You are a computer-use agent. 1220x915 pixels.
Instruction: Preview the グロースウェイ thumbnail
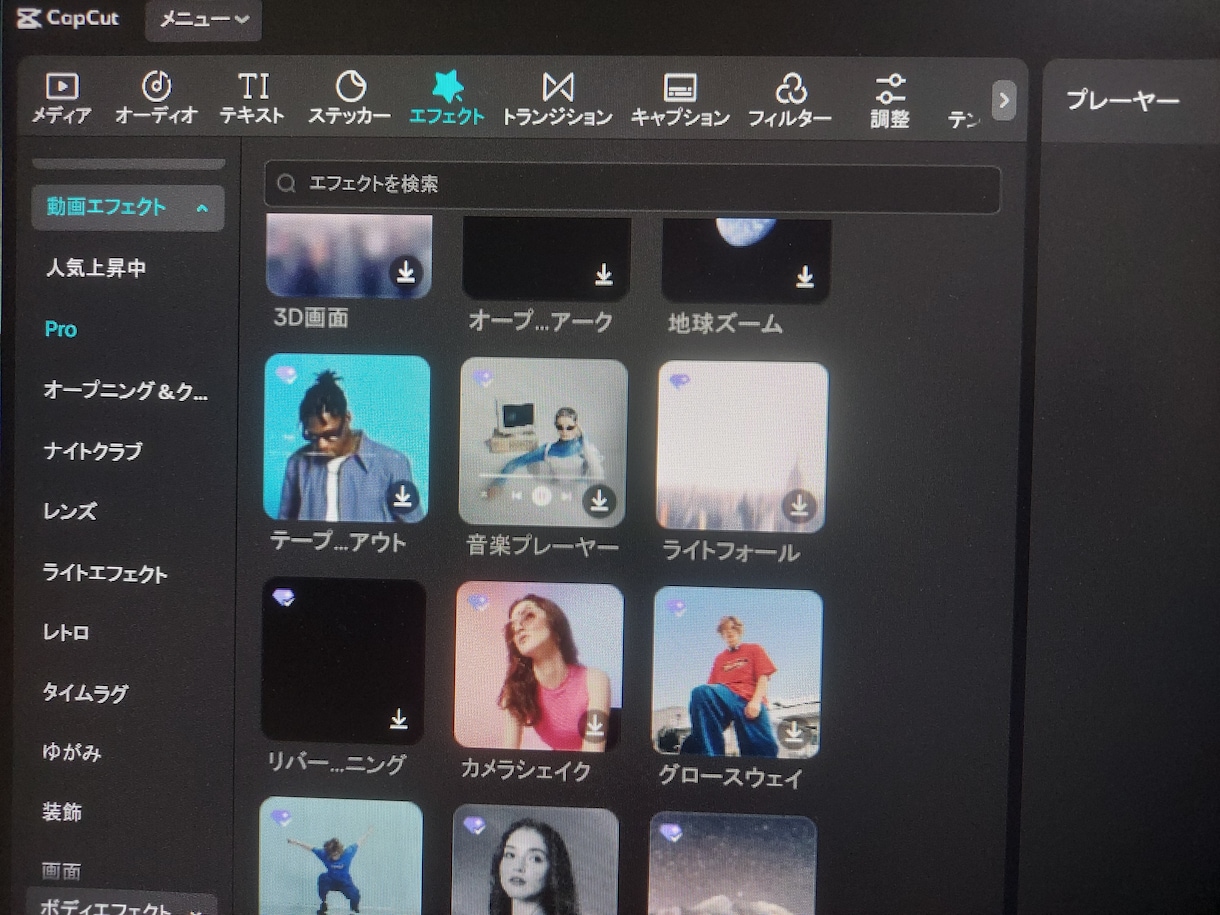tap(737, 673)
